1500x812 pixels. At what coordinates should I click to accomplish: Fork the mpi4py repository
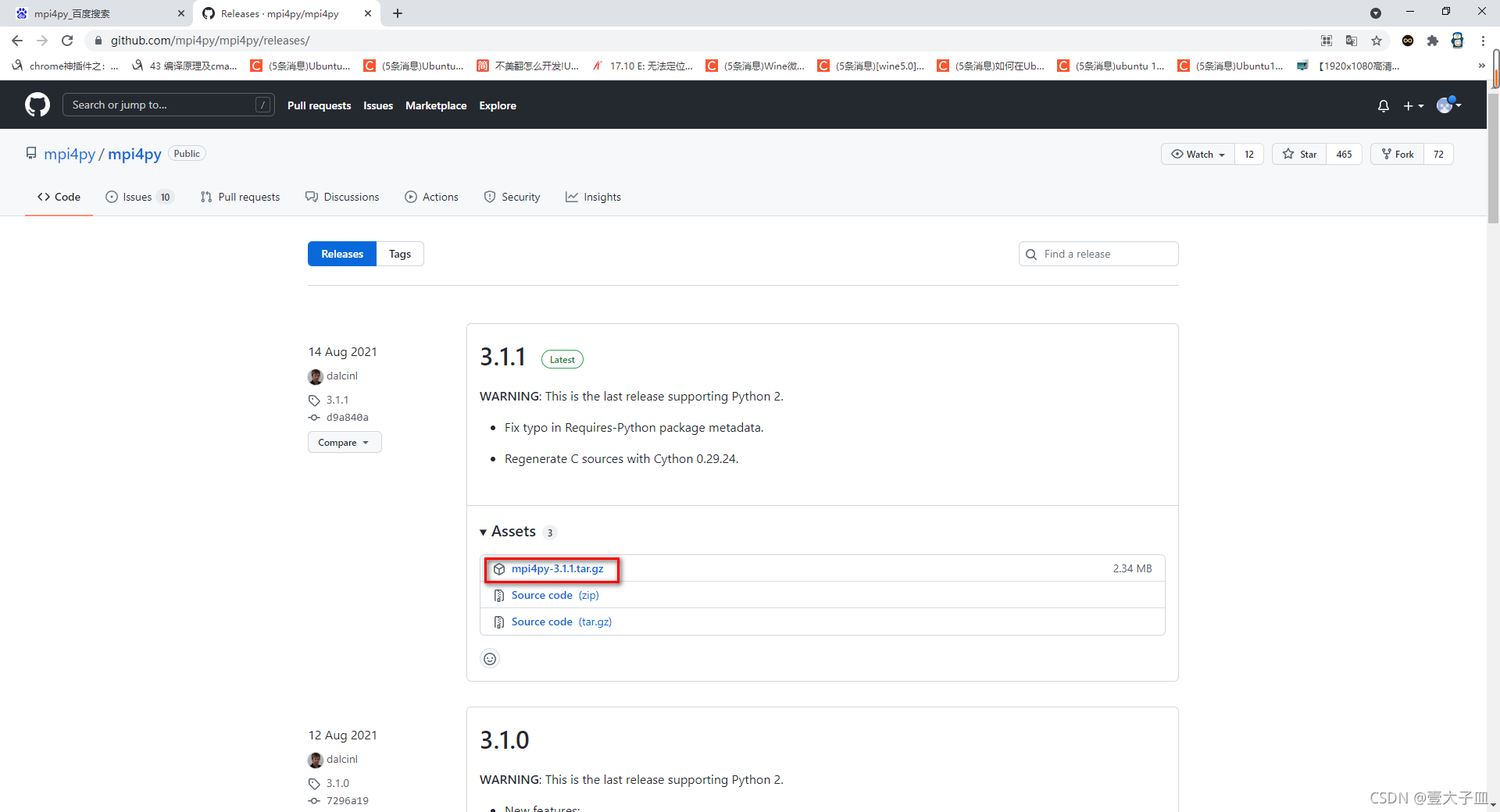tap(1398, 155)
